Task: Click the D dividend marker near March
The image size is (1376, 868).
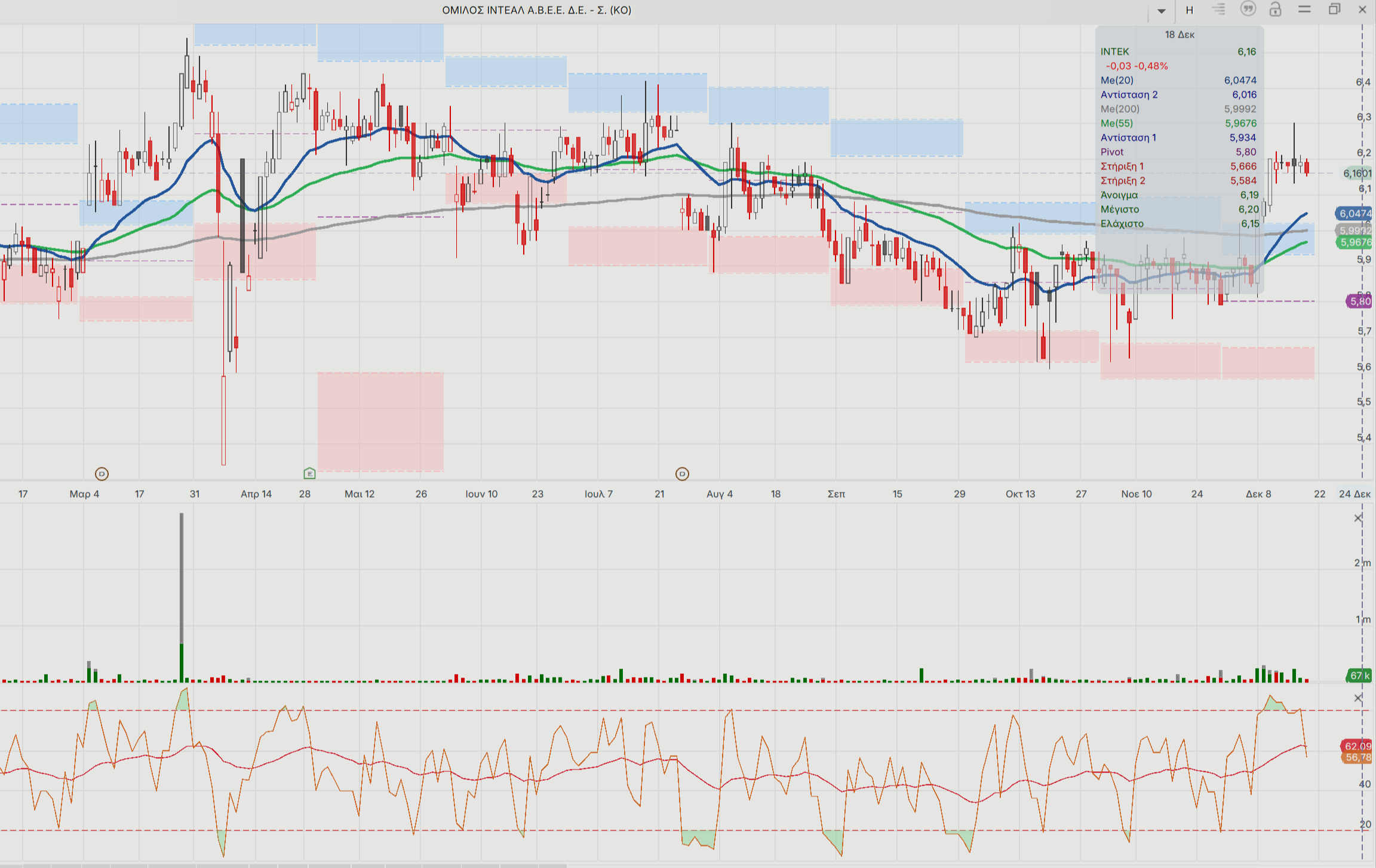Action: tap(102, 474)
